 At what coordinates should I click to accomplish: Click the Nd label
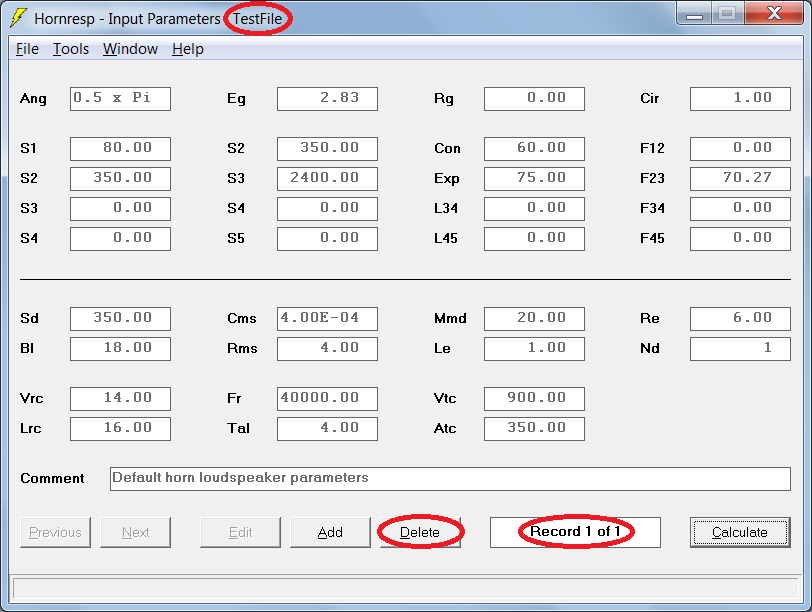click(649, 348)
